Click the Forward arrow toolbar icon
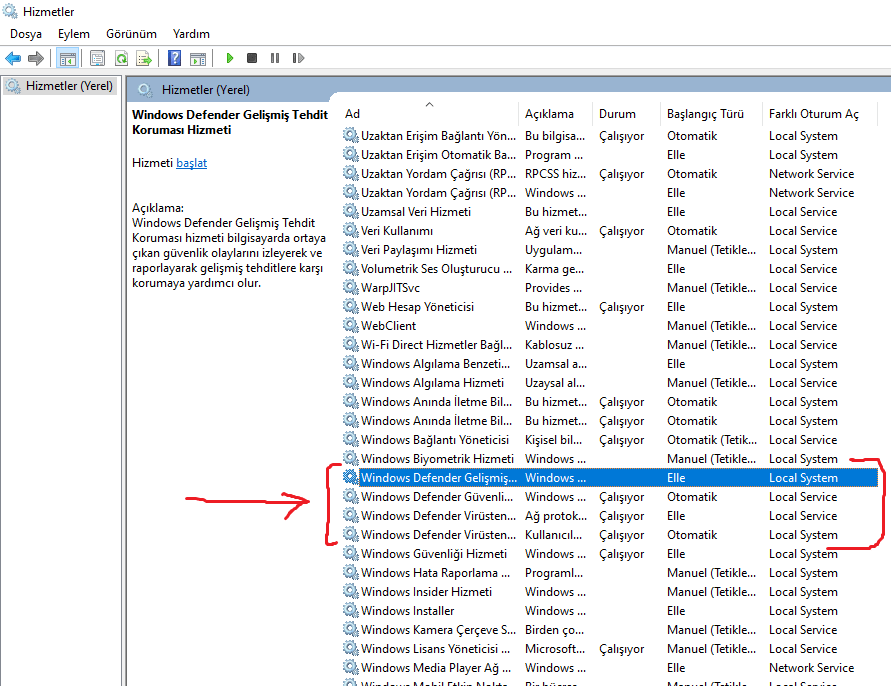 point(36,58)
